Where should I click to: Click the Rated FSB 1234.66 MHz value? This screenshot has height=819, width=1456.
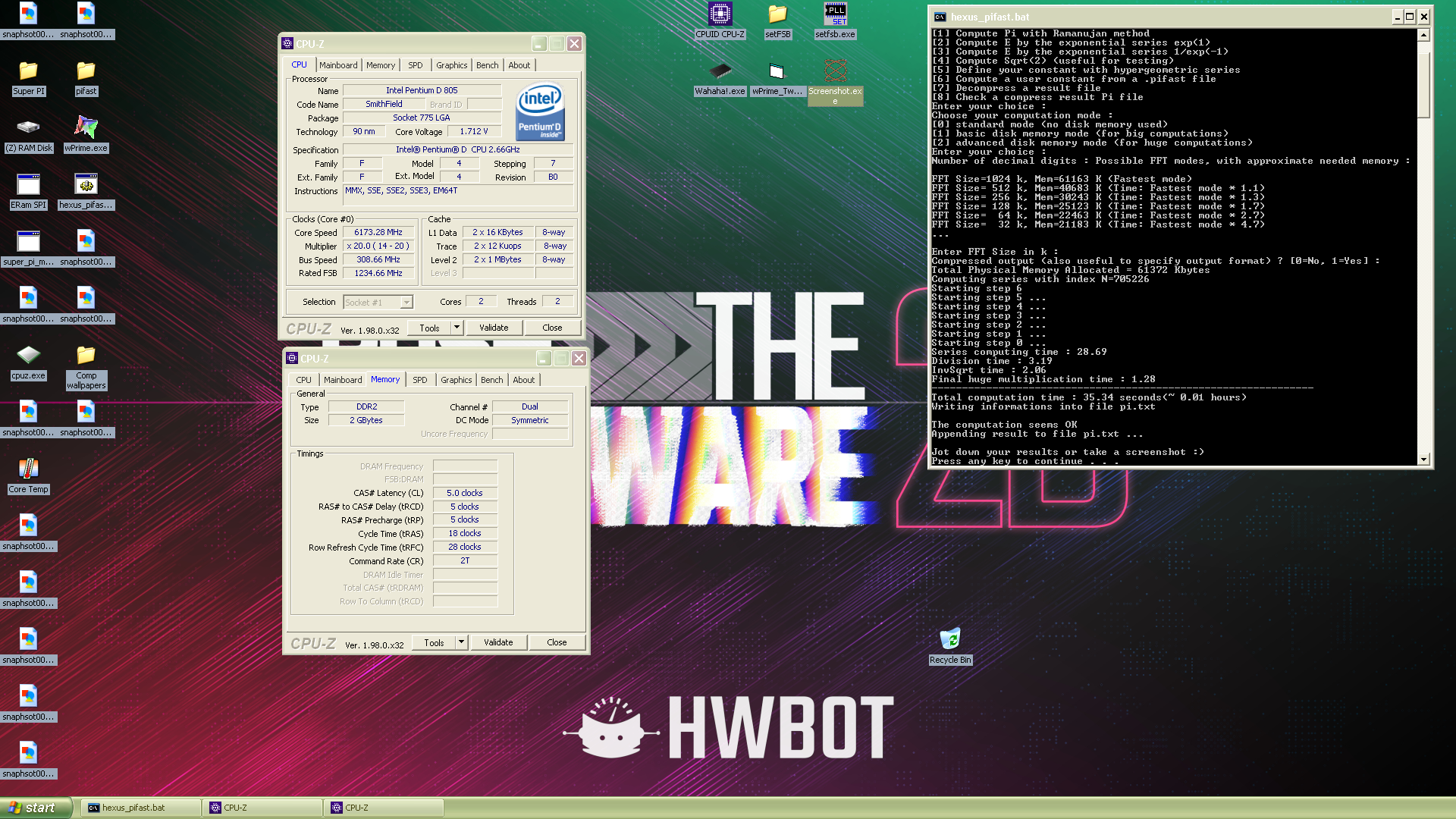click(378, 273)
